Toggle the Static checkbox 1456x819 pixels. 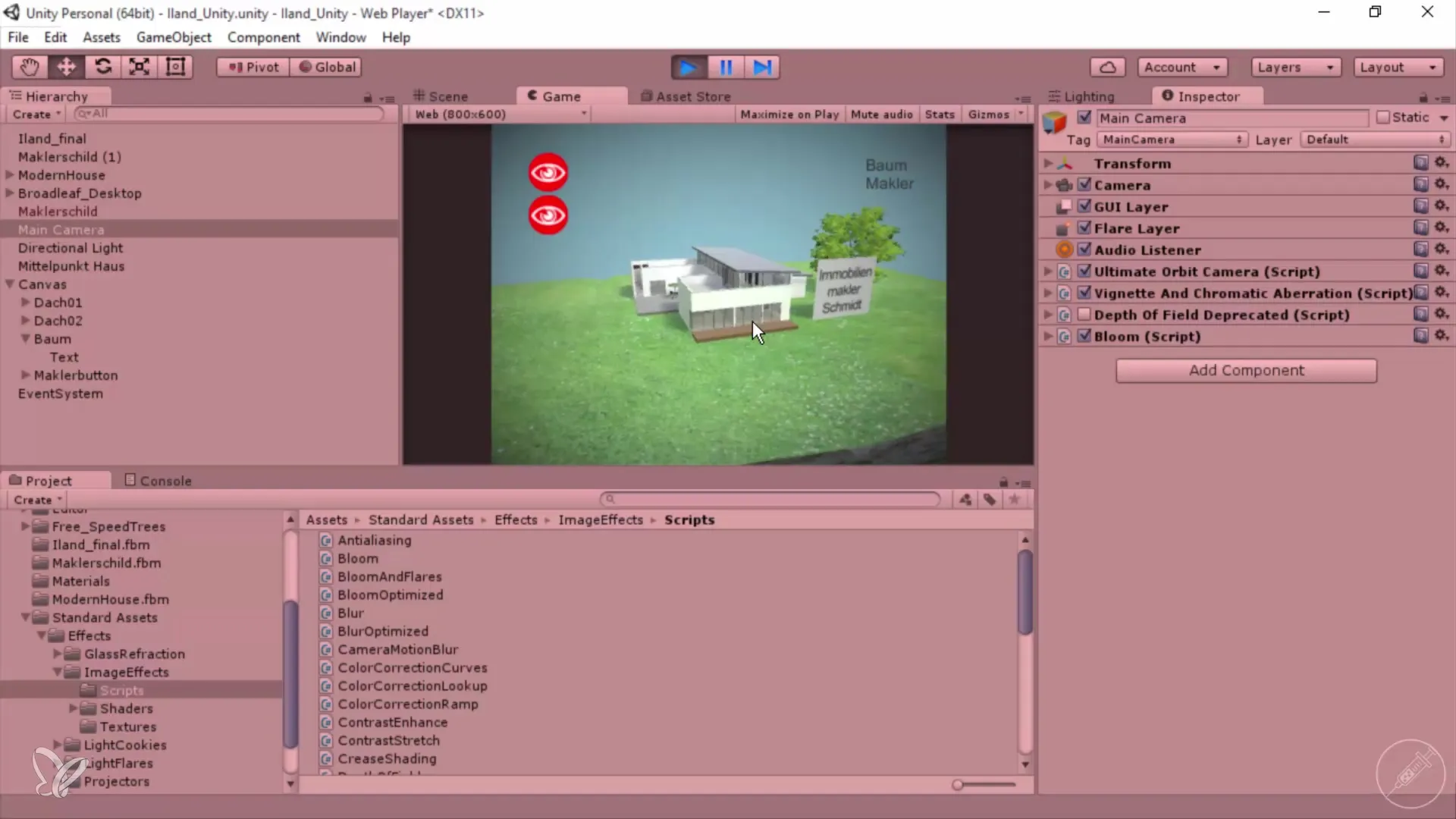[x=1383, y=118]
